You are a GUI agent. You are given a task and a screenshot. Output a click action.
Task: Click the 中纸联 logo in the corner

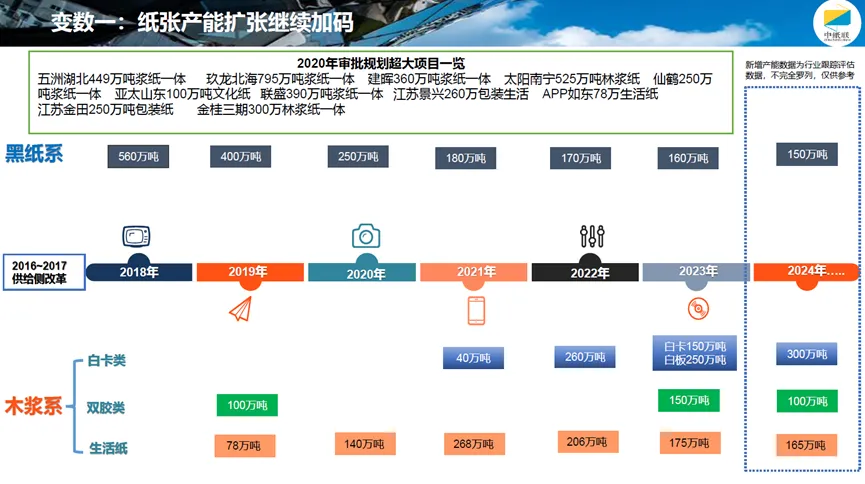[x=837, y=24]
